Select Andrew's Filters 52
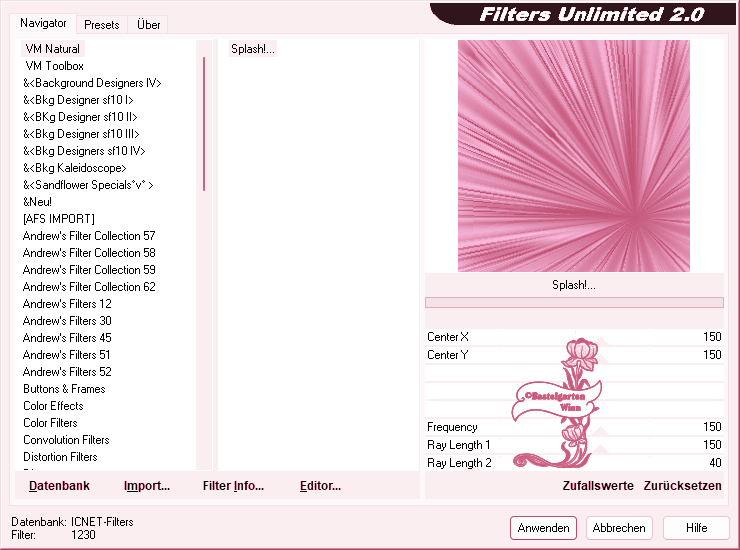Screen dimensions: 740x550 (67, 372)
